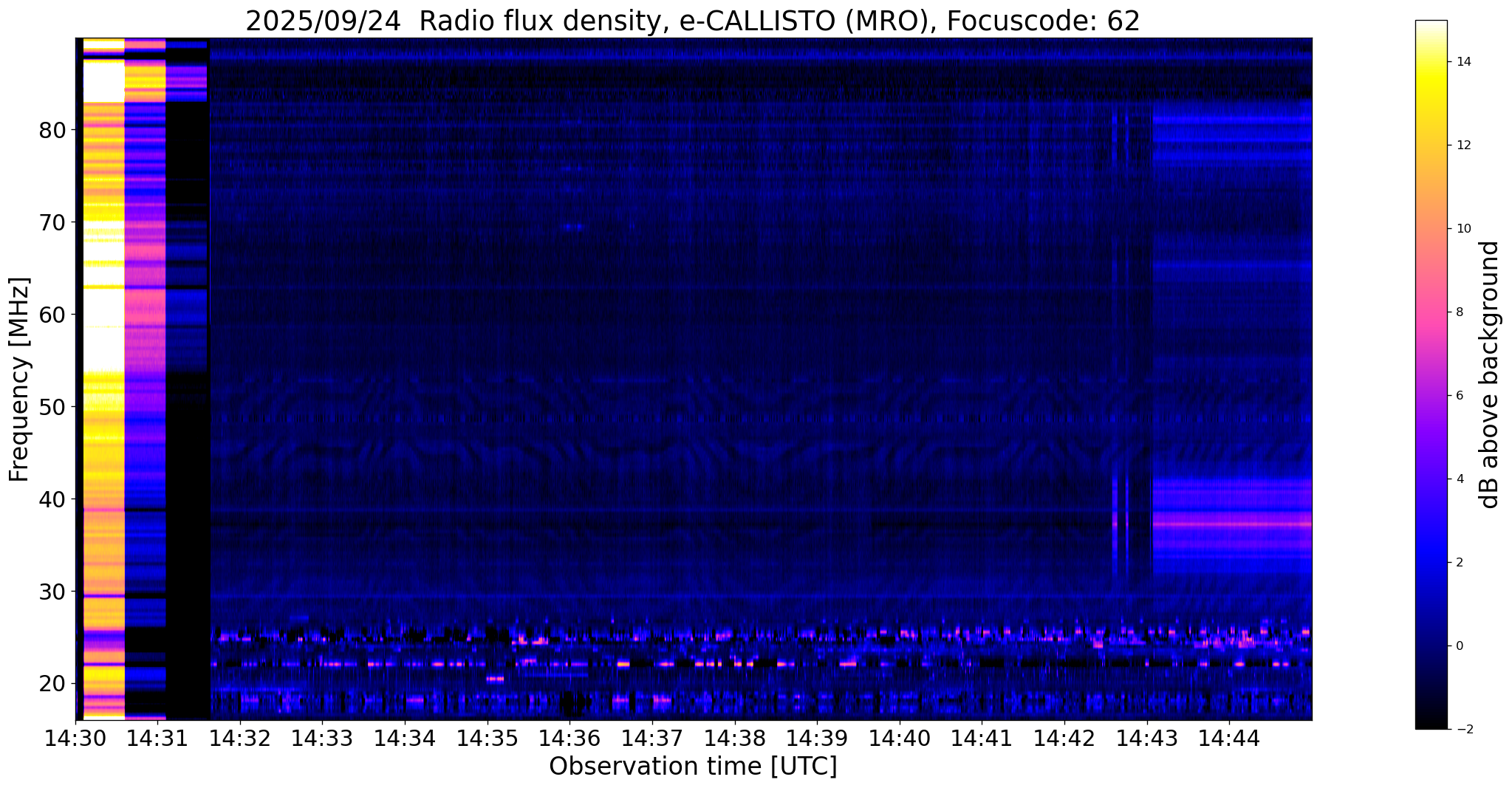Click the plot title mentioning e-CALLISTO (MRO)

(693, 21)
